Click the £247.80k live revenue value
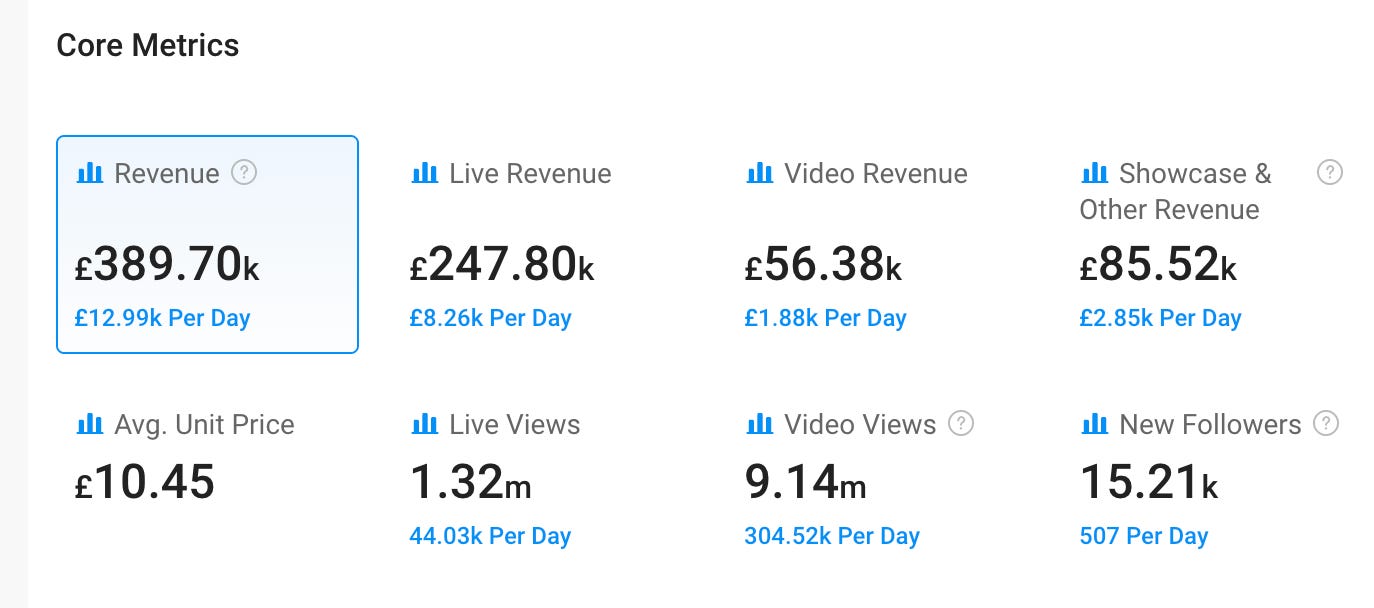1374x608 pixels. click(x=502, y=265)
